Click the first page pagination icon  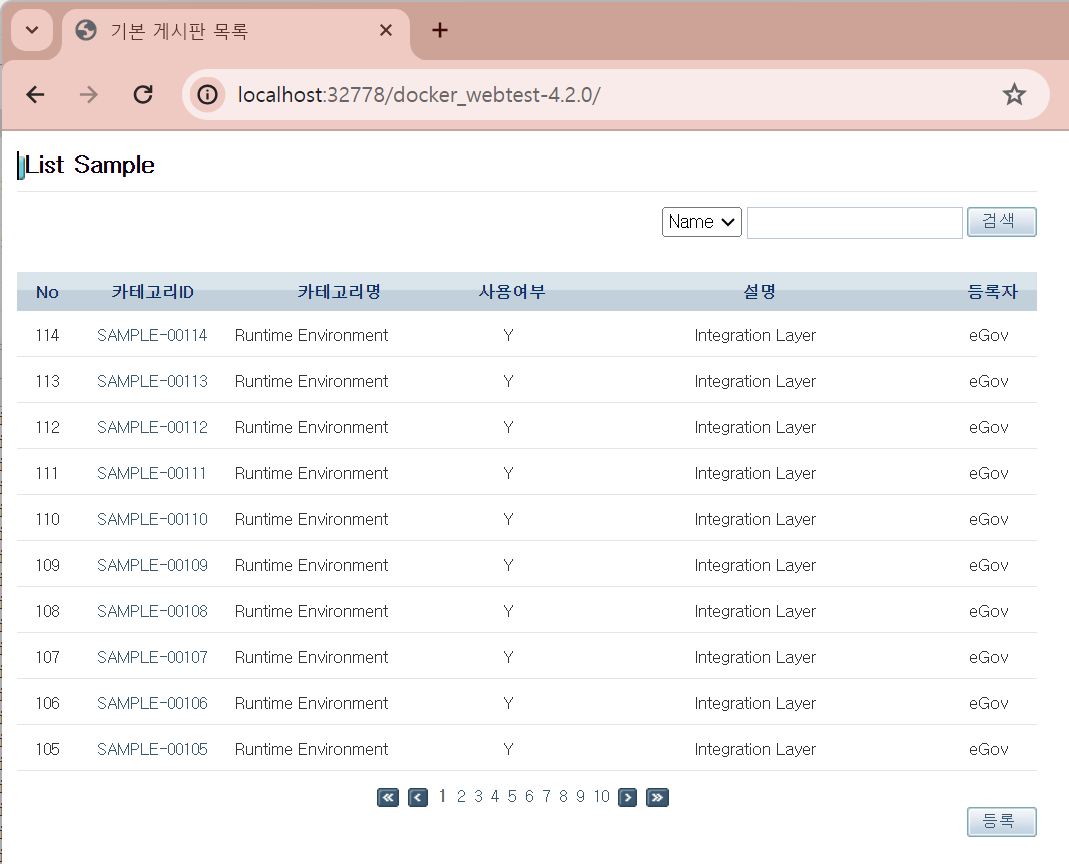coord(388,797)
